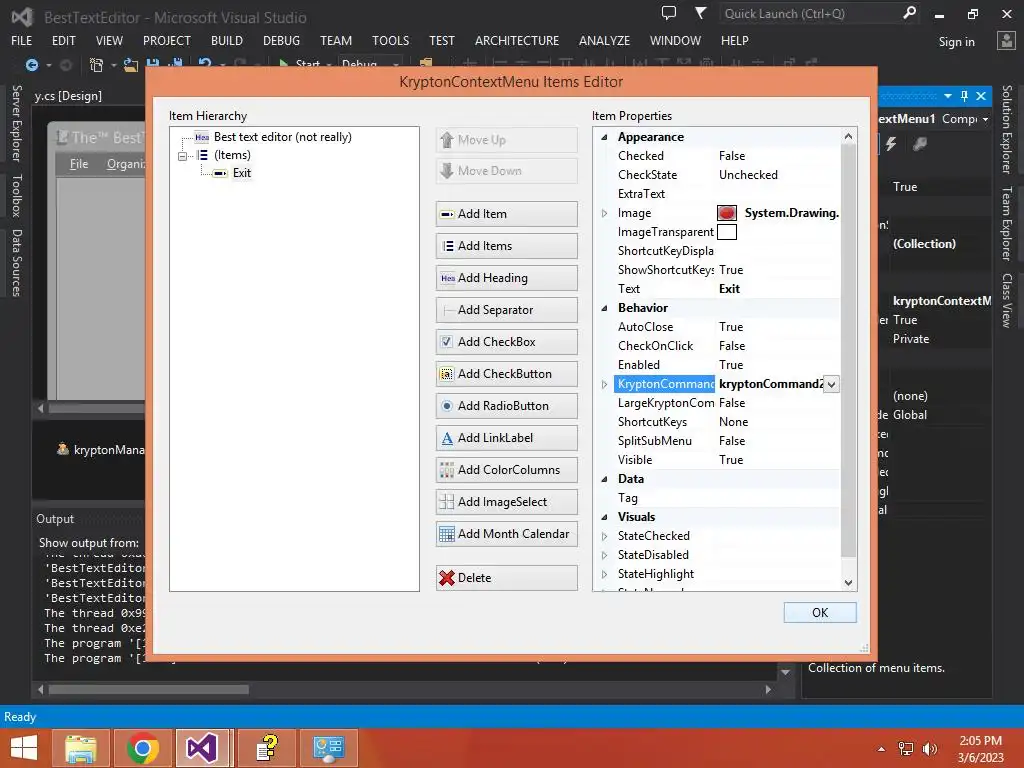The width and height of the screenshot is (1024, 768).
Task: Click the Tag property row
Action: point(727,498)
